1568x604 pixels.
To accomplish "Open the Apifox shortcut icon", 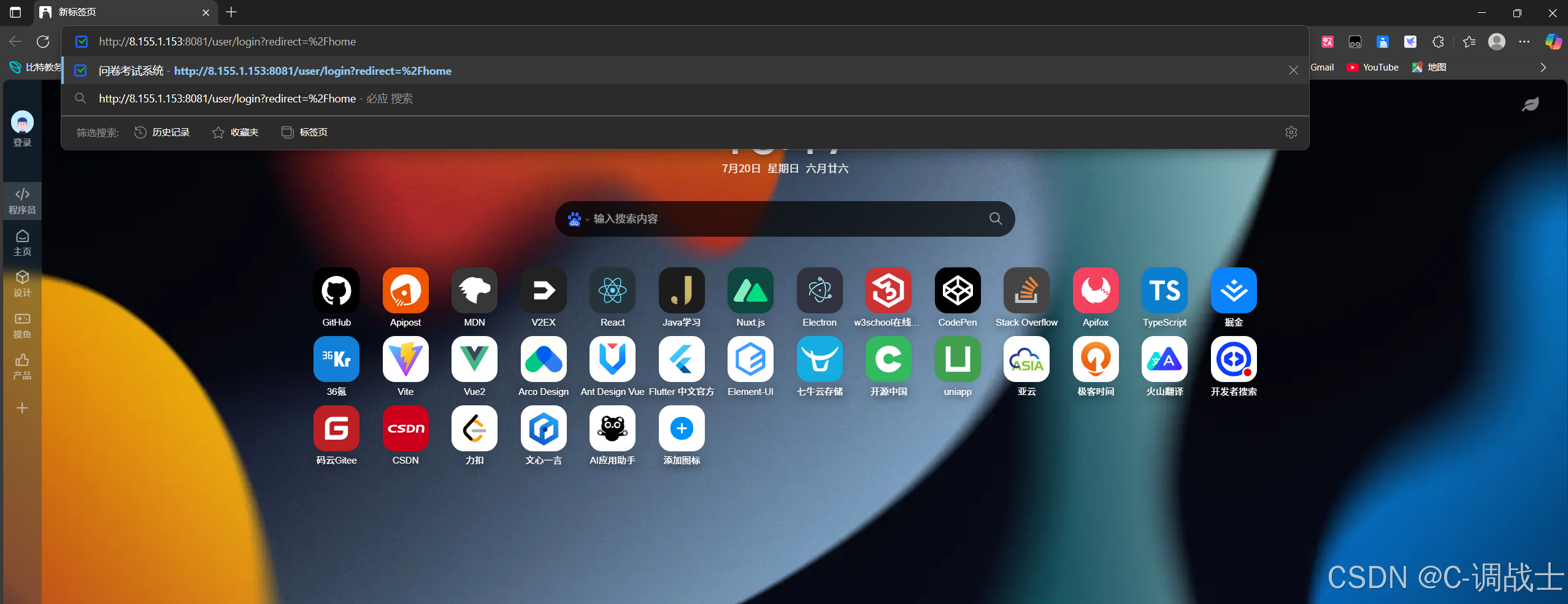I will (x=1096, y=290).
